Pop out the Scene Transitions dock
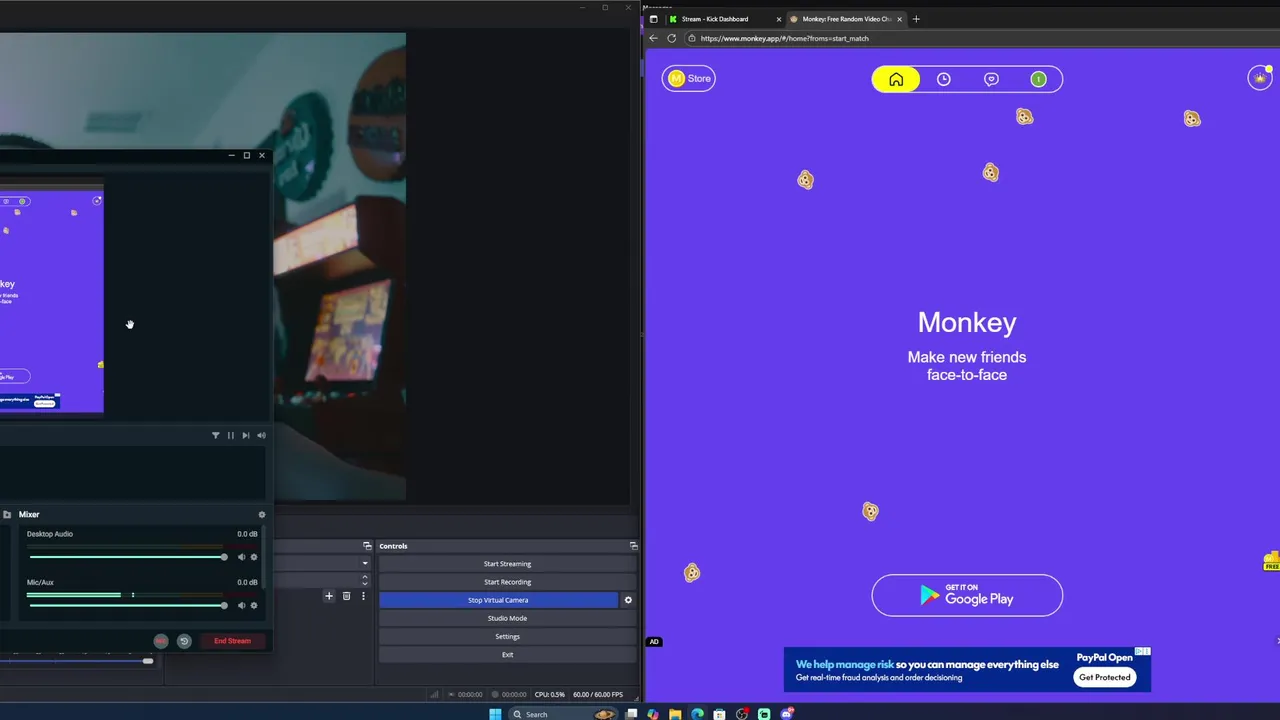Viewport: 1280px width, 720px height. pyautogui.click(x=367, y=546)
